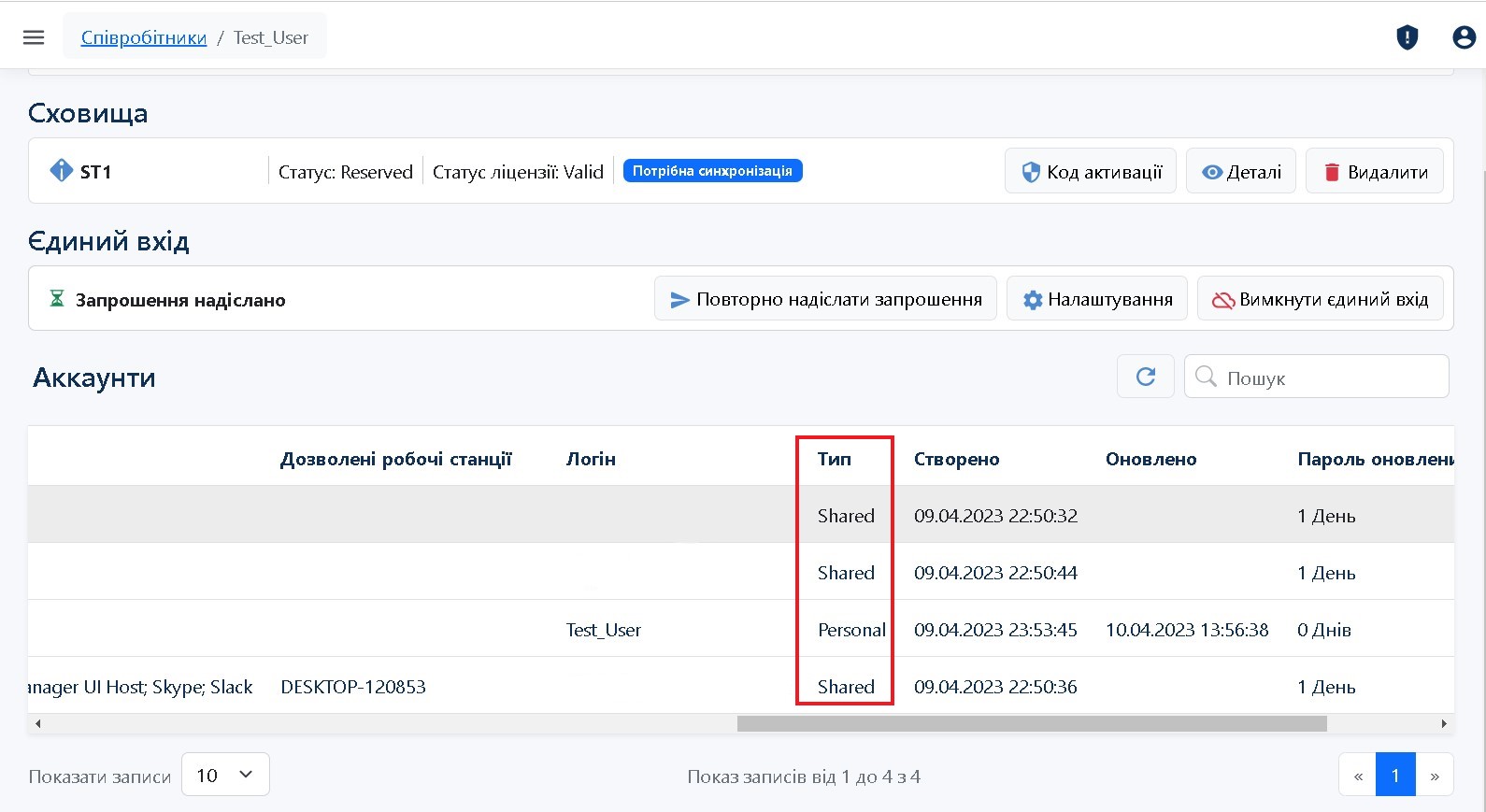The height and width of the screenshot is (812, 1486).
Task: Sort by the Створено column header
Action: 956,459
